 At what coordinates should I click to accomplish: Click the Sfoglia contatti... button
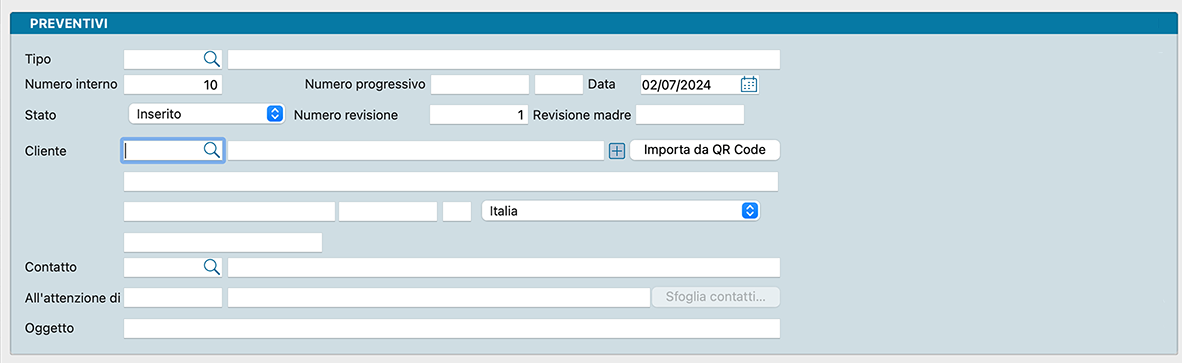tap(716, 297)
